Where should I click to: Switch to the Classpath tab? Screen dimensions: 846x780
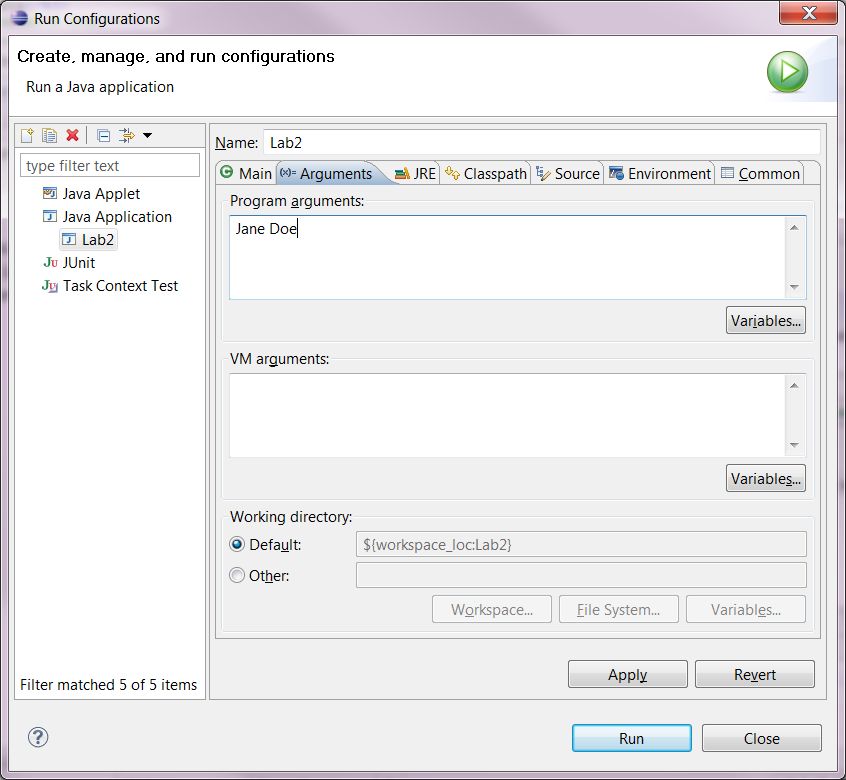(486, 173)
